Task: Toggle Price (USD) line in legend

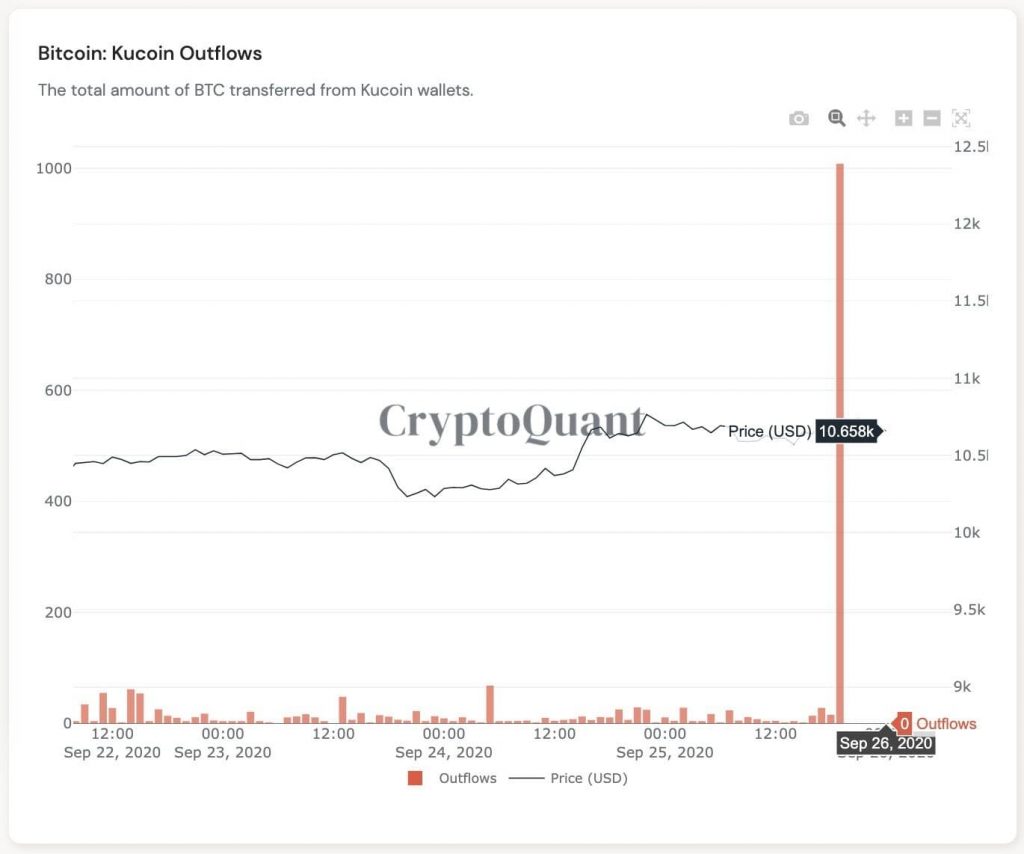Action: (588, 778)
